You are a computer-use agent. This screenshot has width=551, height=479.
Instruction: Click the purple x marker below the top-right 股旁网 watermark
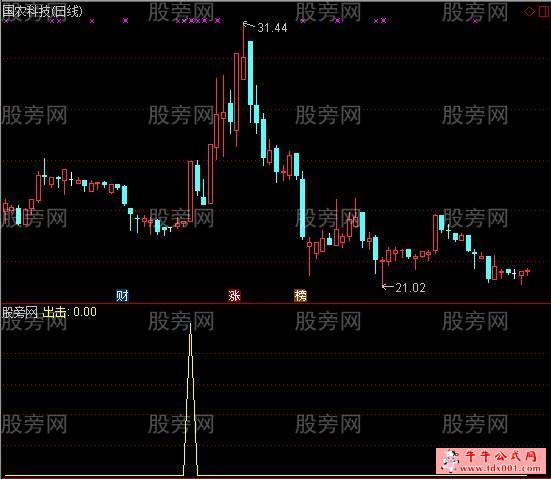pos(475,21)
